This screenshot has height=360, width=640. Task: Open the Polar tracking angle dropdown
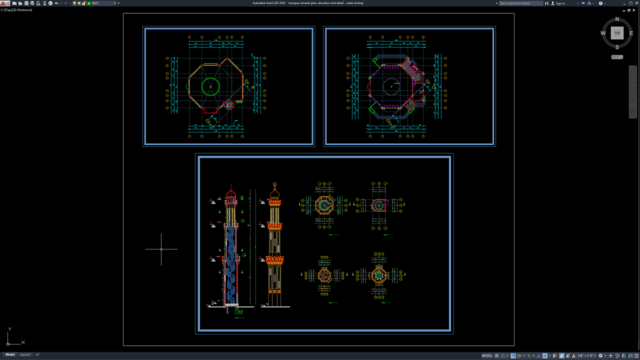pos(524,356)
